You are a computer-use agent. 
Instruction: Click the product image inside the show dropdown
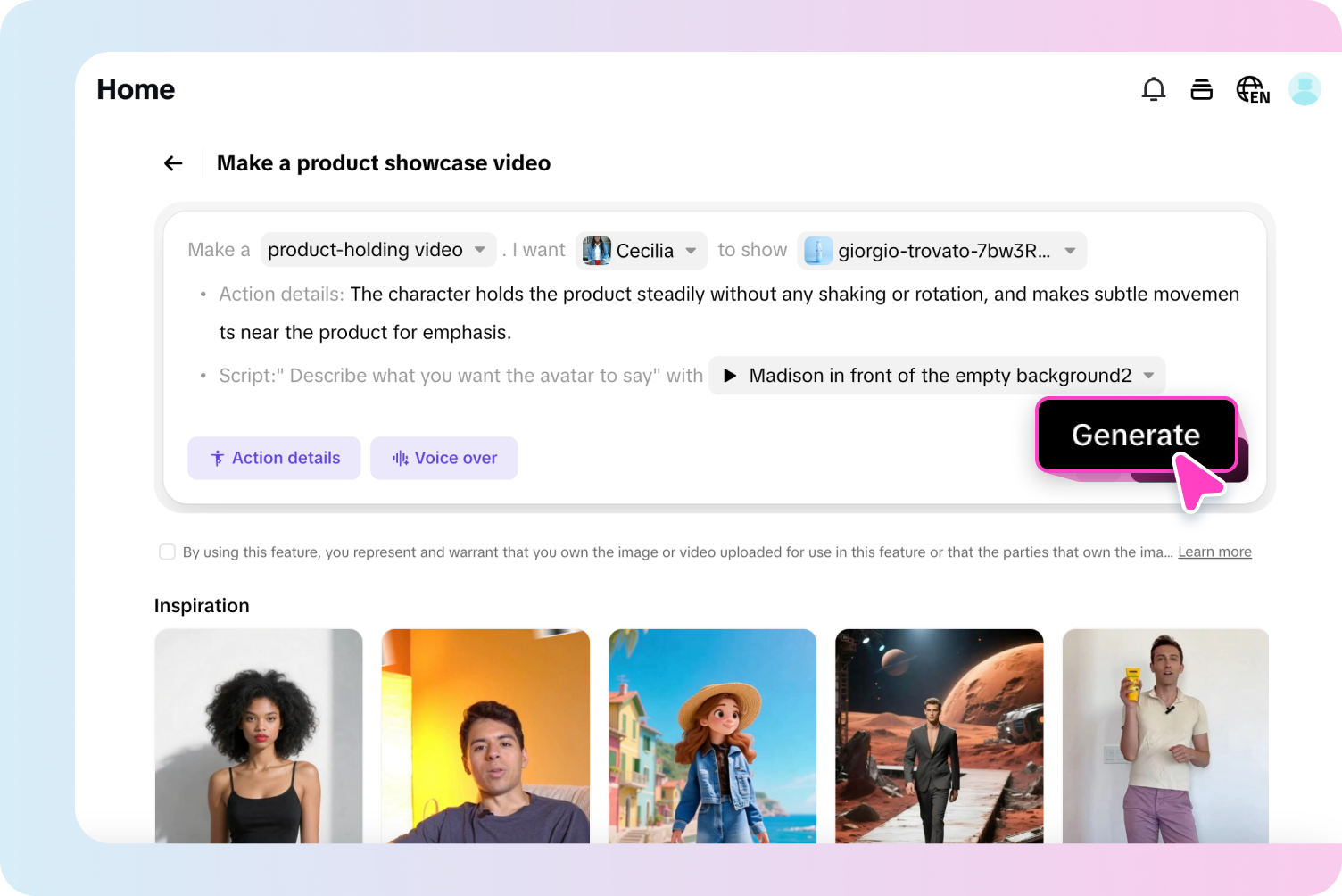coord(819,251)
